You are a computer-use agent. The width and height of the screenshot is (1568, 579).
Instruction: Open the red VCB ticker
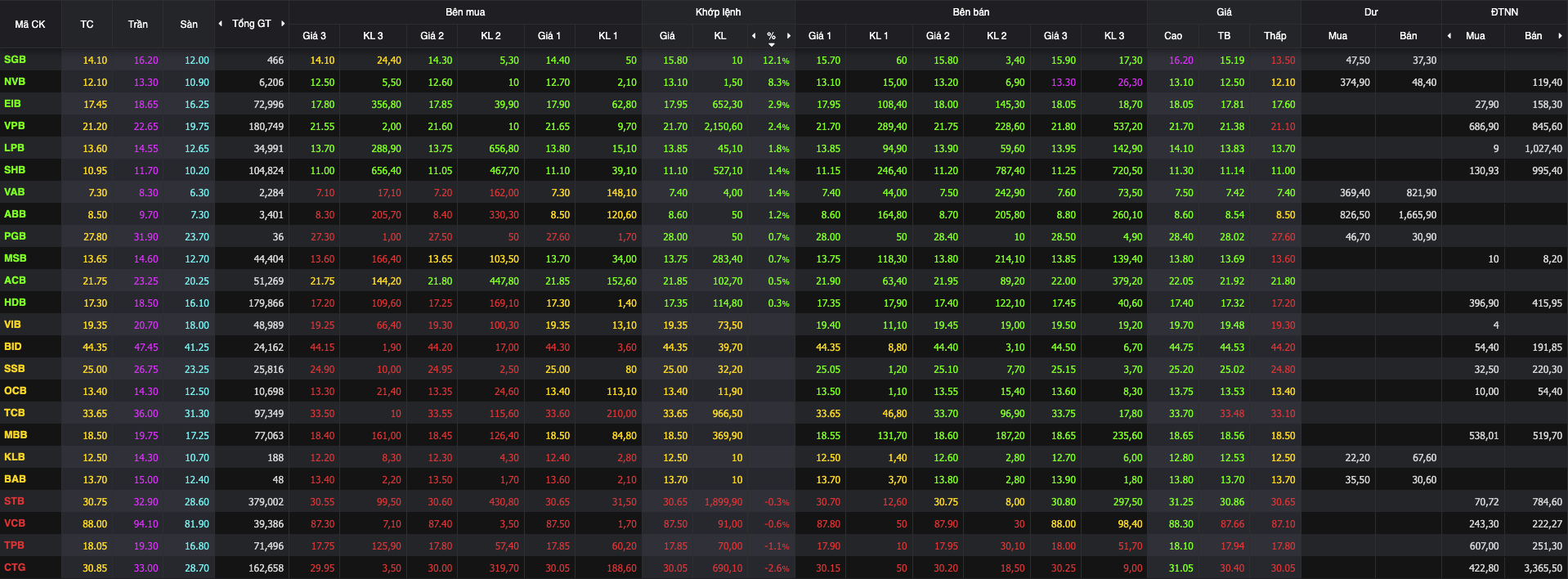click(14, 523)
